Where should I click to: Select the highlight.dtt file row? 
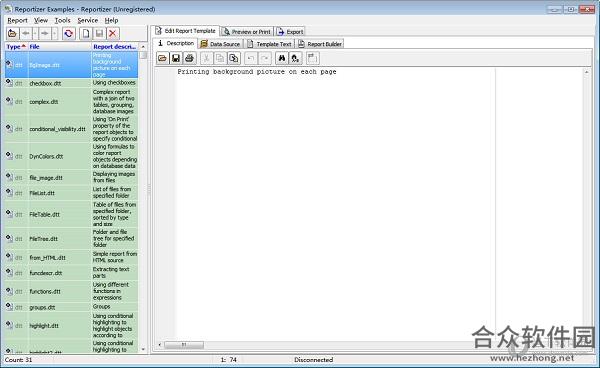tap(72, 326)
